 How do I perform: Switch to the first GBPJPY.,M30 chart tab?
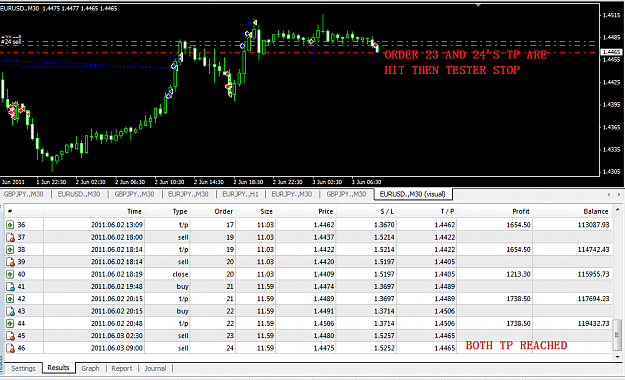tap(23, 194)
